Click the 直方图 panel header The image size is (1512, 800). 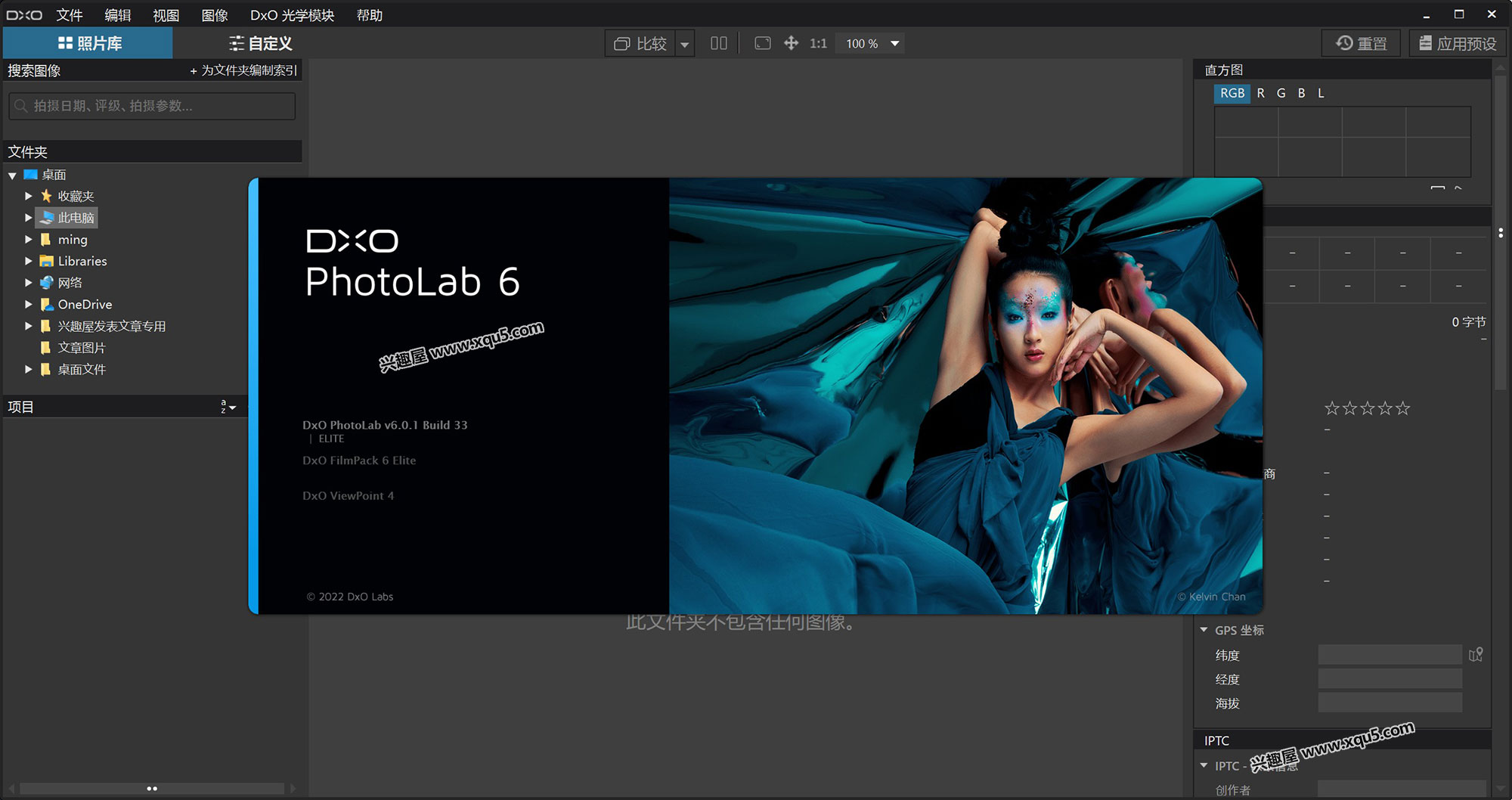[1343, 70]
